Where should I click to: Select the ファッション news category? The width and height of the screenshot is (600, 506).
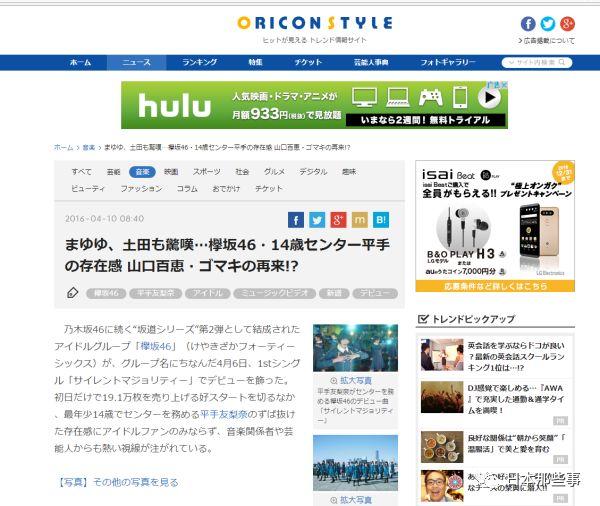click(x=142, y=188)
